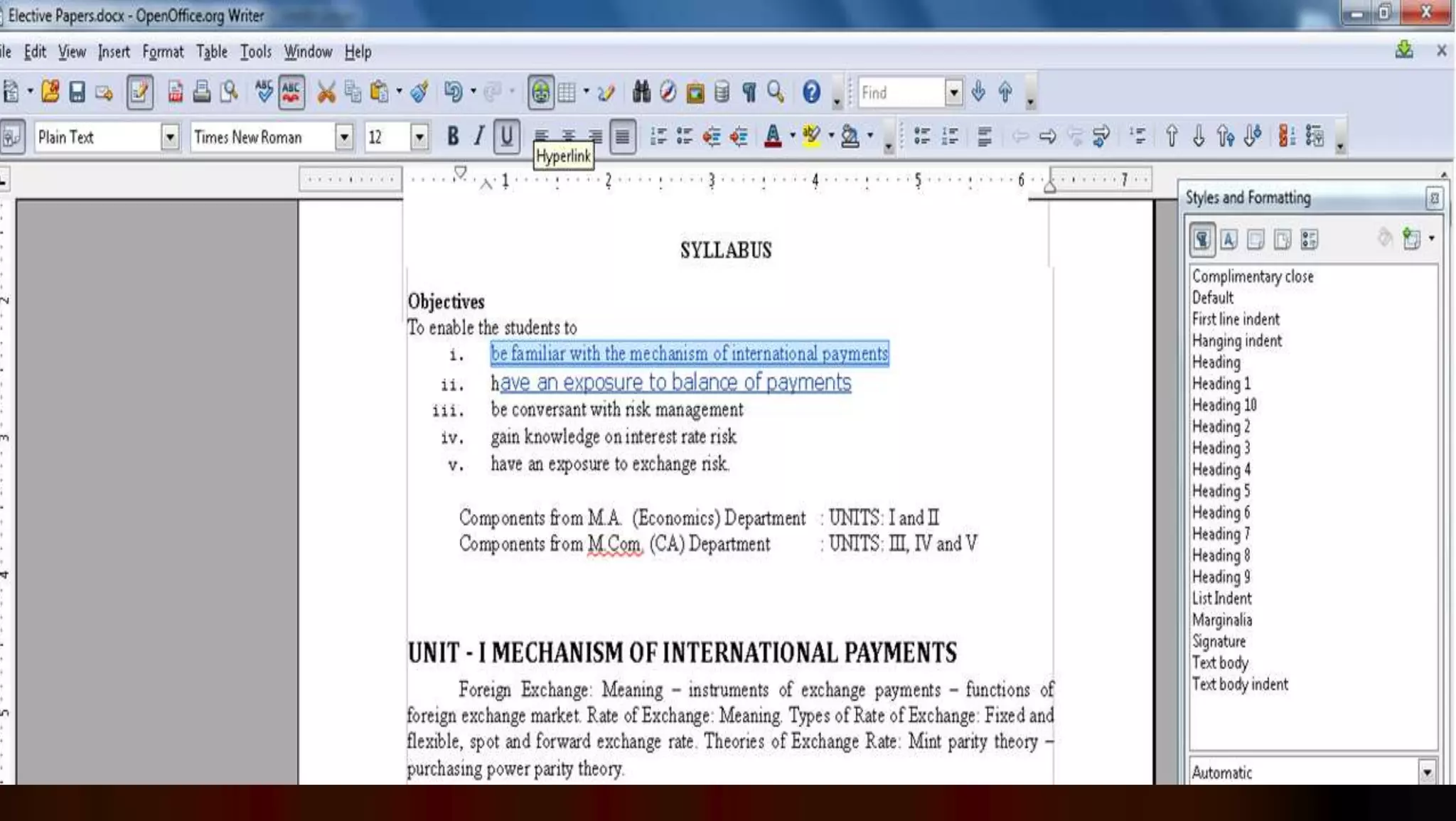Open Find & Replace binoculars icon

point(641,92)
